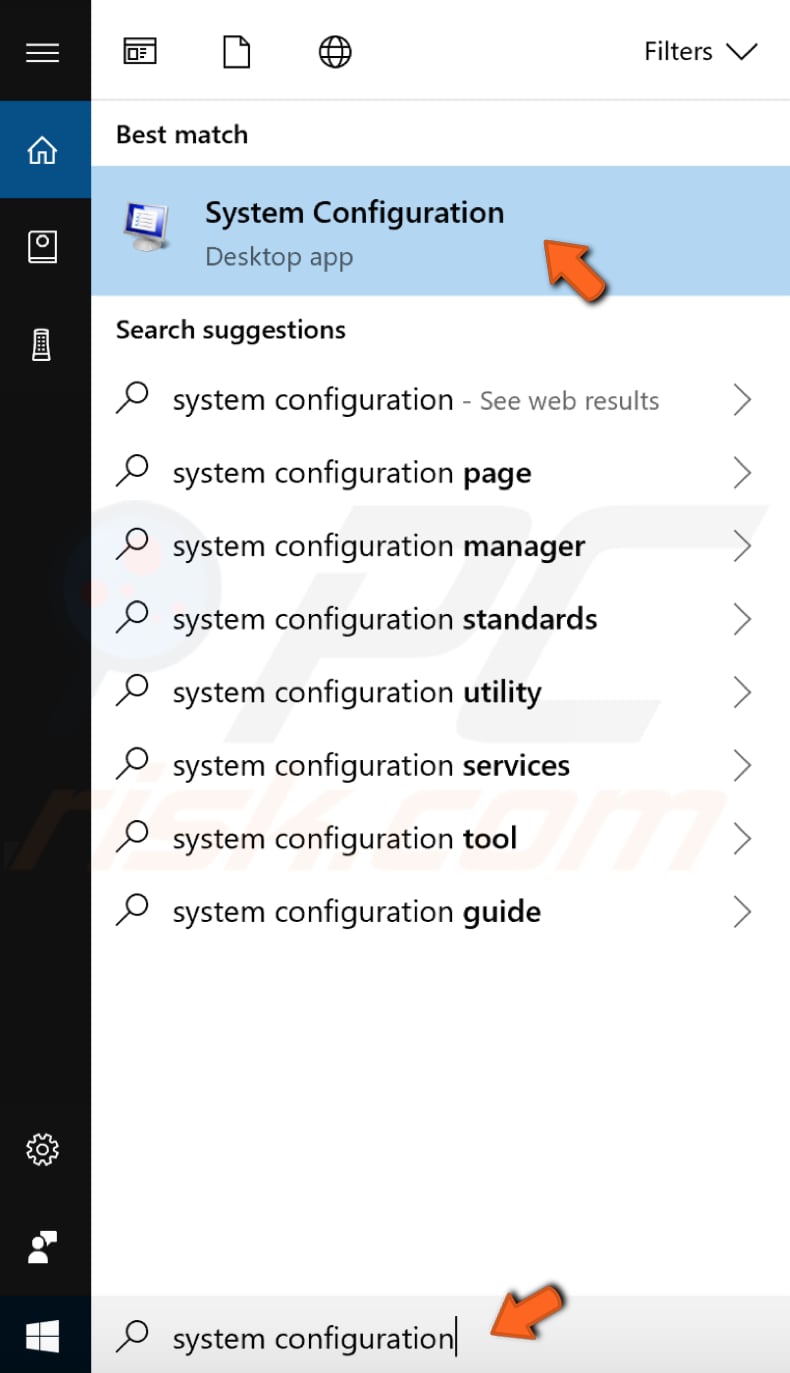Open Settings via the gear icon
This screenshot has height=1373, width=790.
tap(43, 1150)
